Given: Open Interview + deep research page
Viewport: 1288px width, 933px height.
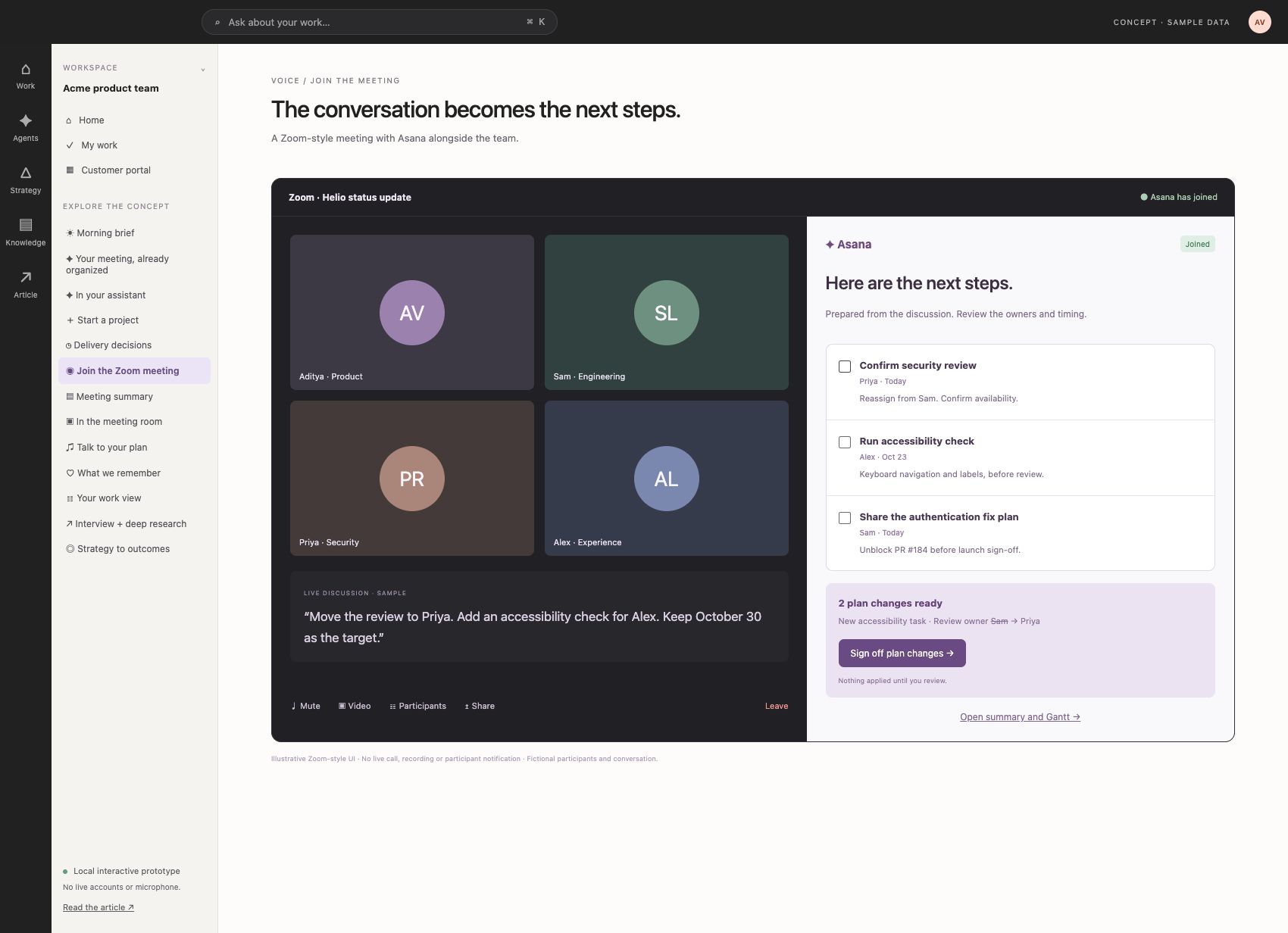Looking at the screenshot, I should pyautogui.click(x=134, y=524).
